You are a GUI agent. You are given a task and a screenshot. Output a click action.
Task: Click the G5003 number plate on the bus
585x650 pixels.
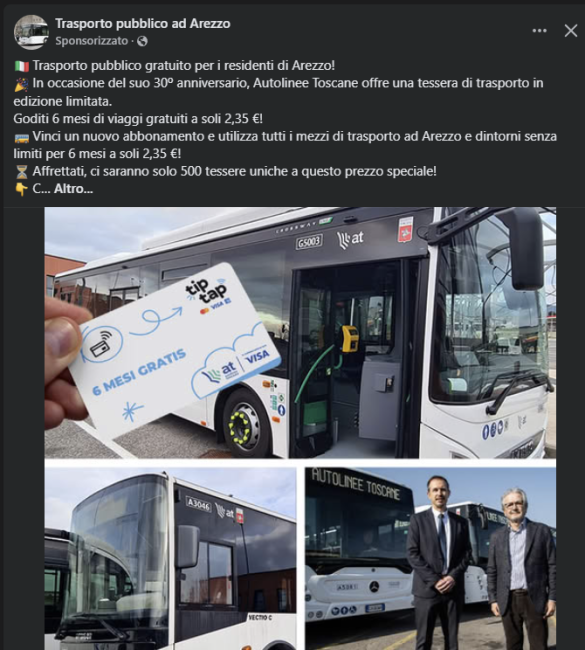pos(309,242)
